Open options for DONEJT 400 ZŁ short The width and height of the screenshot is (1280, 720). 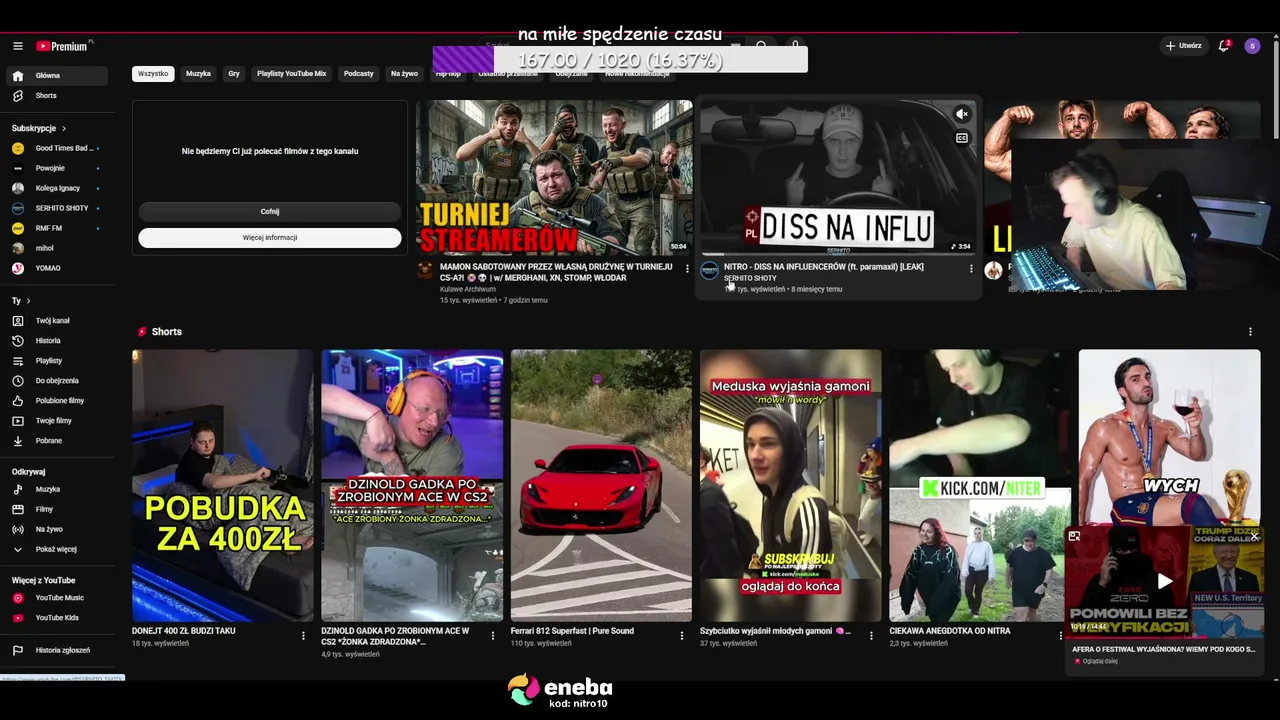[x=303, y=635]
